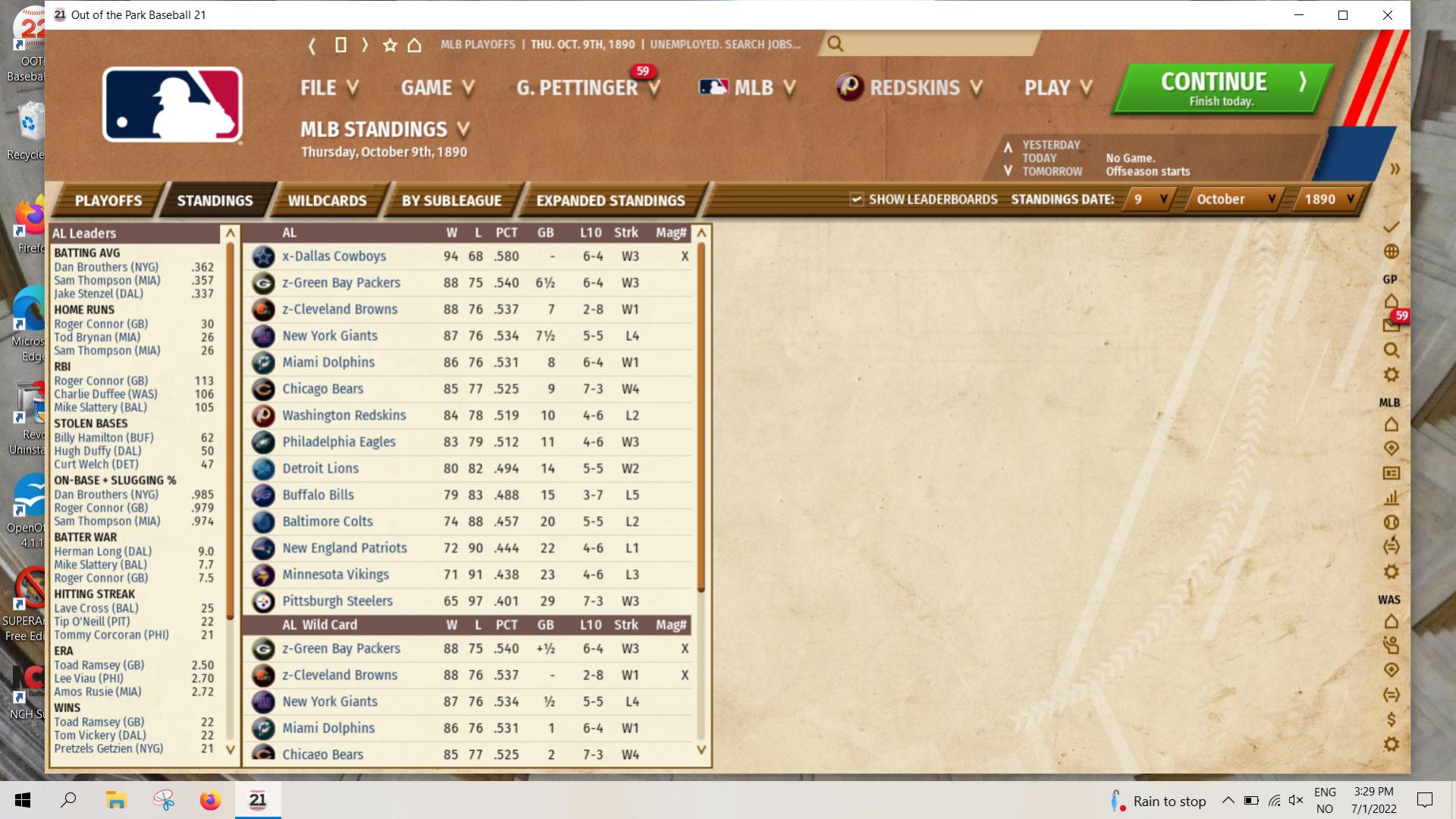Viewport: 1456px width, 819px height.
Task: Open the Redskins team menu
Action: click(x=909, y=88)
